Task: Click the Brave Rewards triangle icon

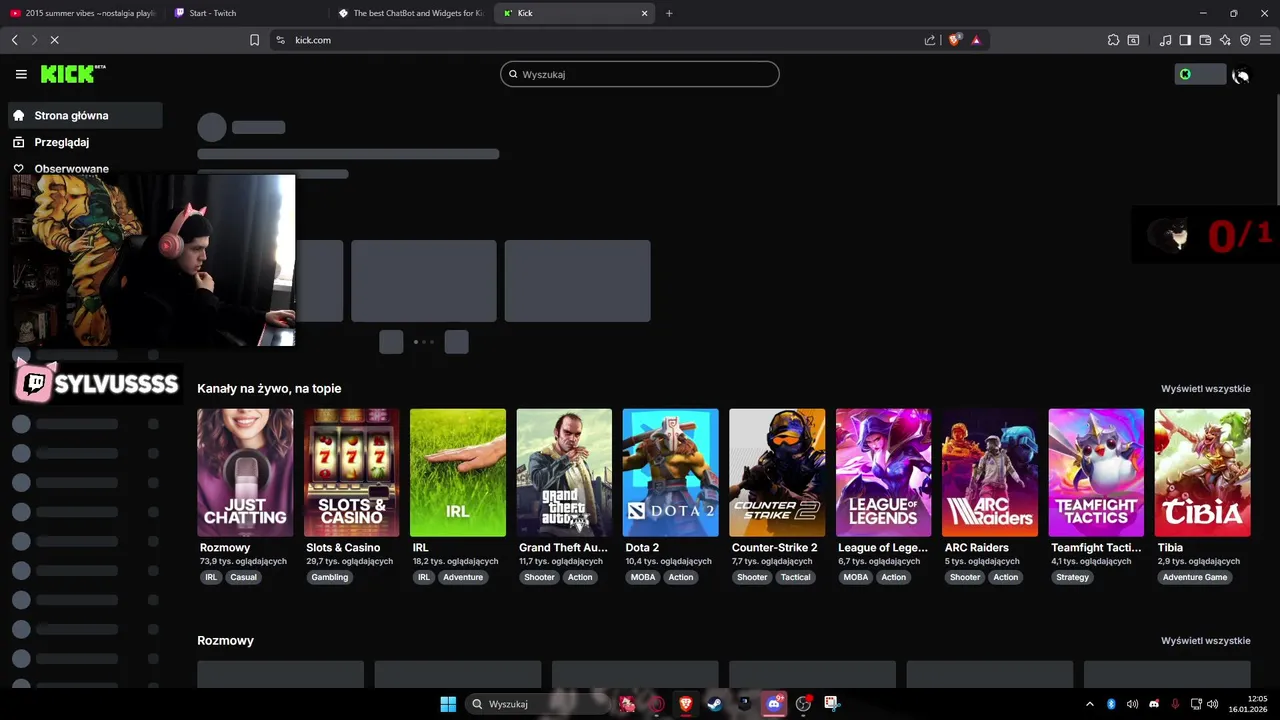Action: tap(976, 40)
